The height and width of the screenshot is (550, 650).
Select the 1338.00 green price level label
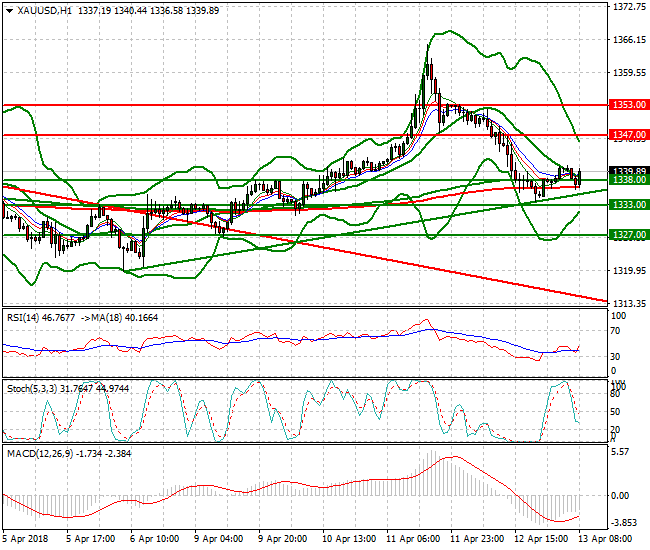[629, 180]
